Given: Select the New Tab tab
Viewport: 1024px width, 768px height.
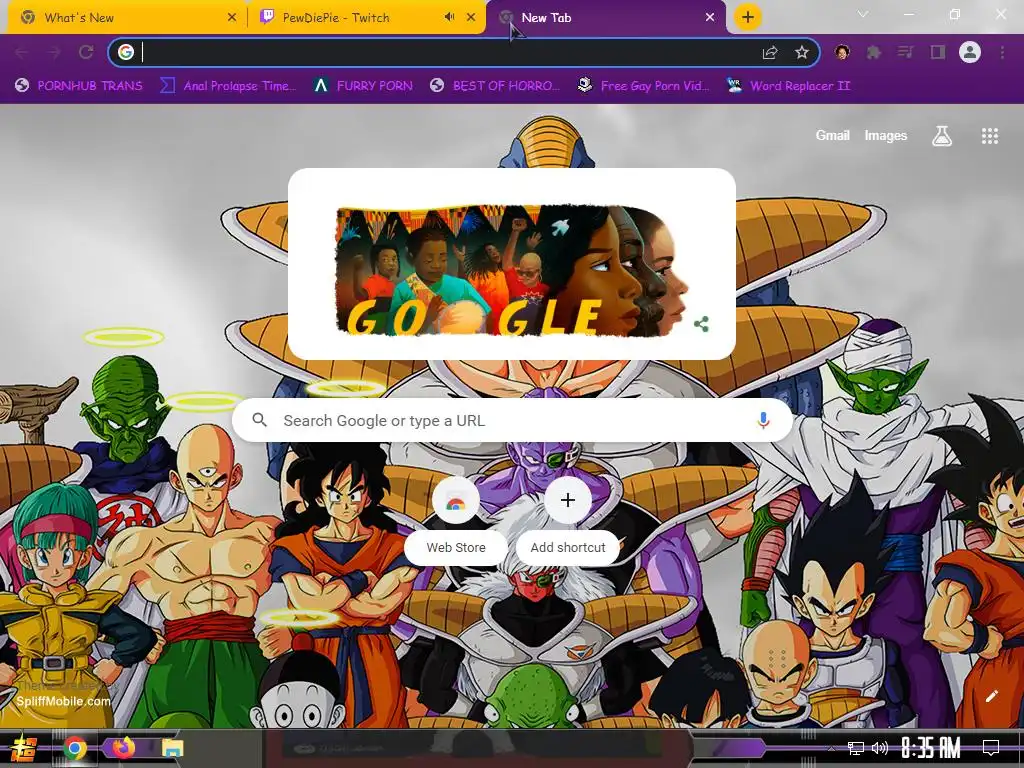Looking at the screenshot, I should pyautogui.click(x=605, y=18).
